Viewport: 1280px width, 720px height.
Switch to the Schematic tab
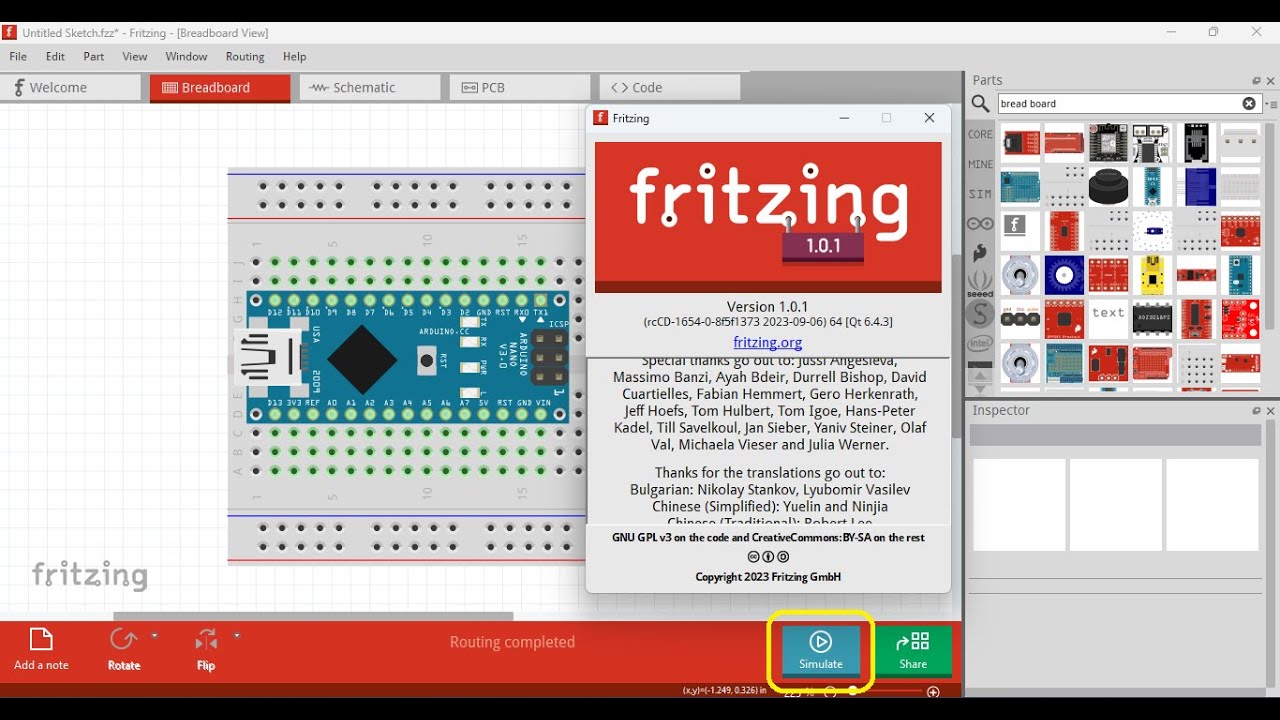coord(370,88)
